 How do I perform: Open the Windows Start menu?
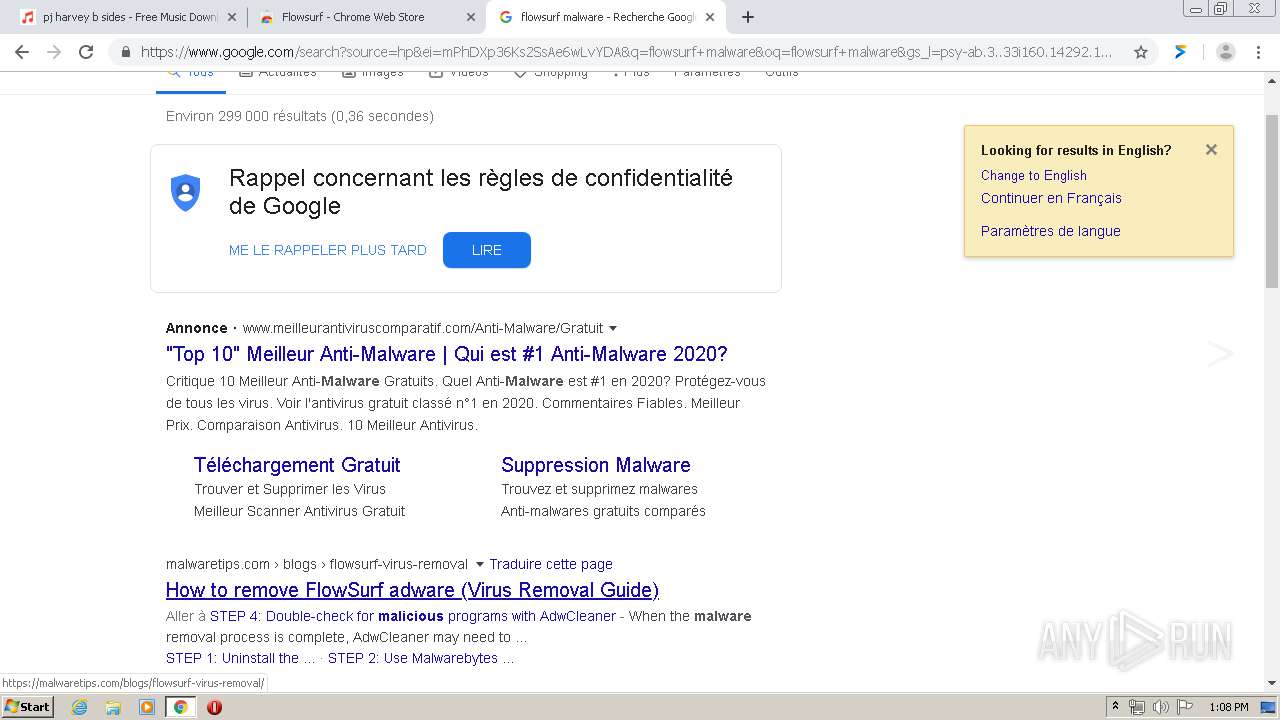(28, 706)
